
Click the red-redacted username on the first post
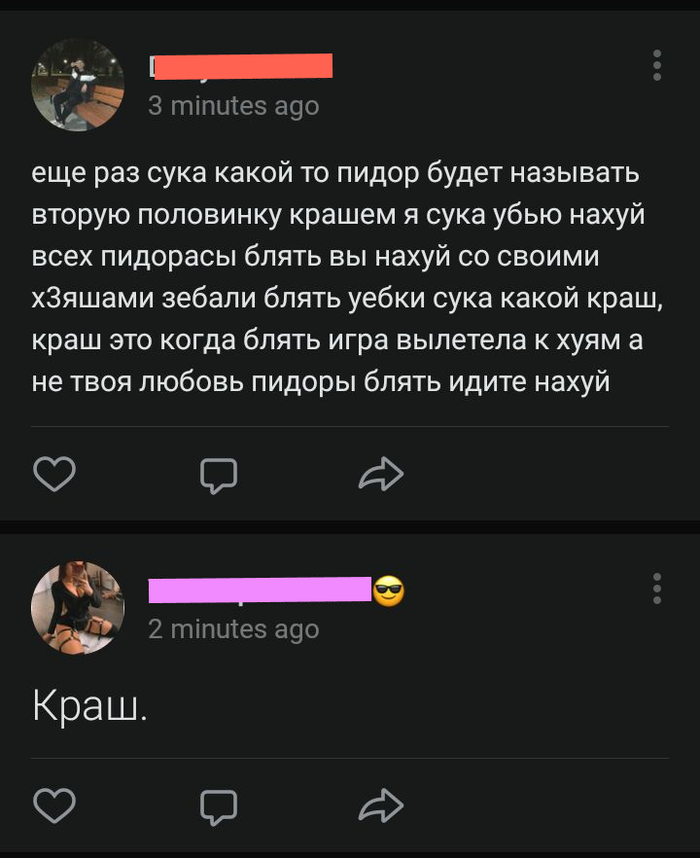click(x=240, y=66)
